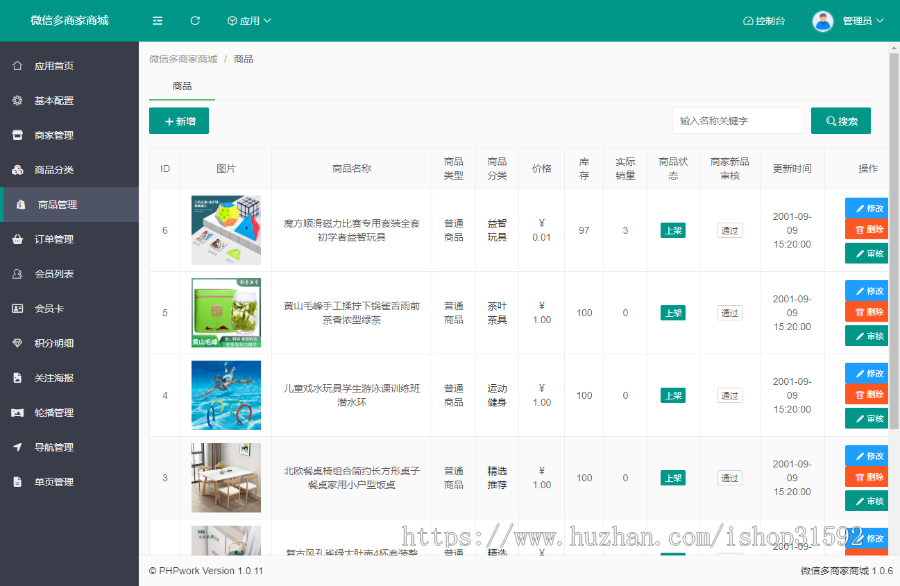Screen dimensions: 900x586
Task: Click the 搜索 search button
Action: coord(841,121)
